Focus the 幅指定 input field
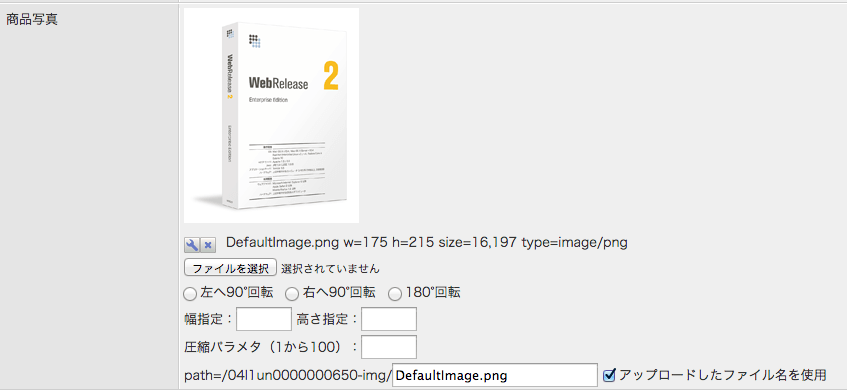 point(264,319)
